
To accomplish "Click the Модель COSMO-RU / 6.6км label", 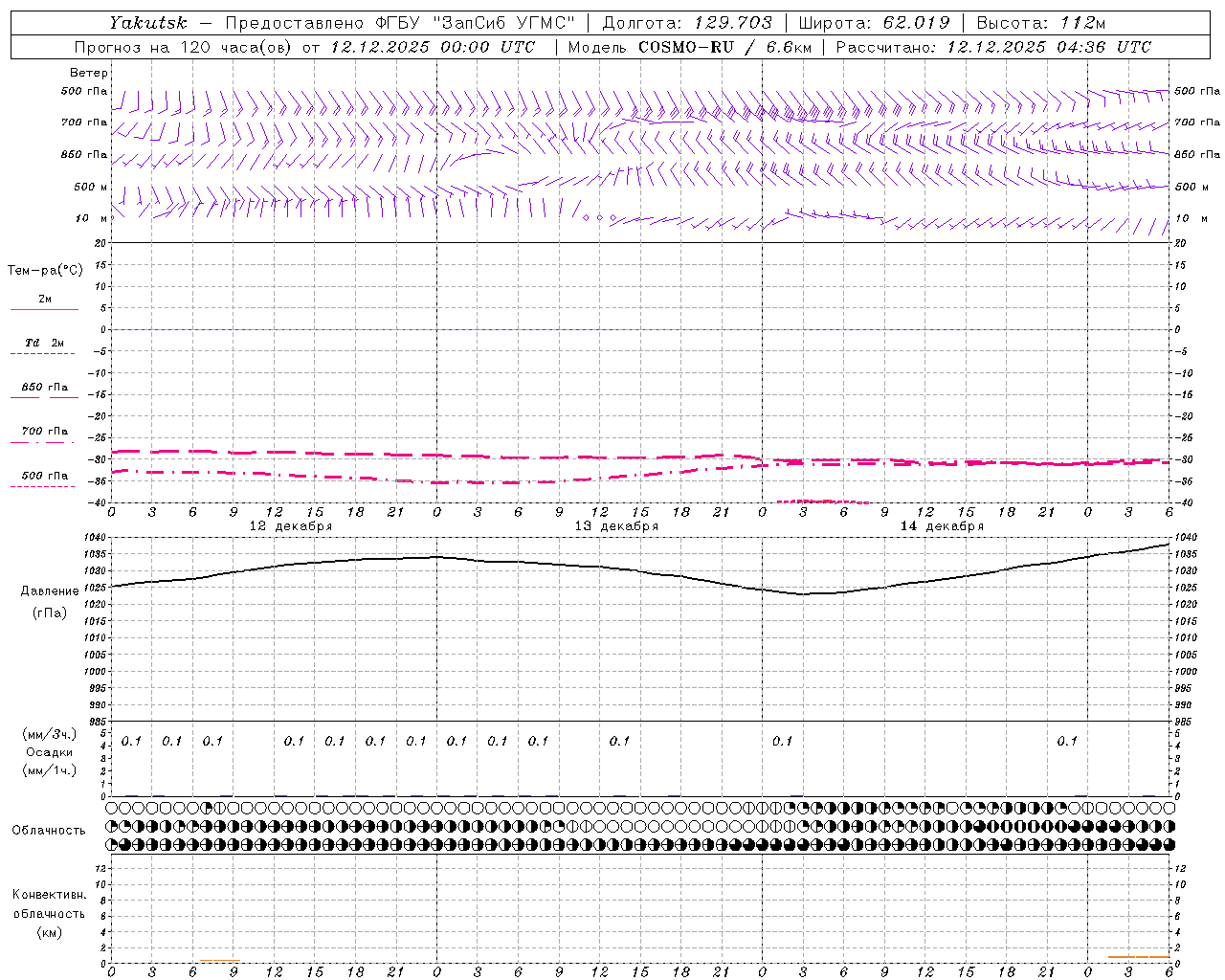I will click(x=689, y=47).
